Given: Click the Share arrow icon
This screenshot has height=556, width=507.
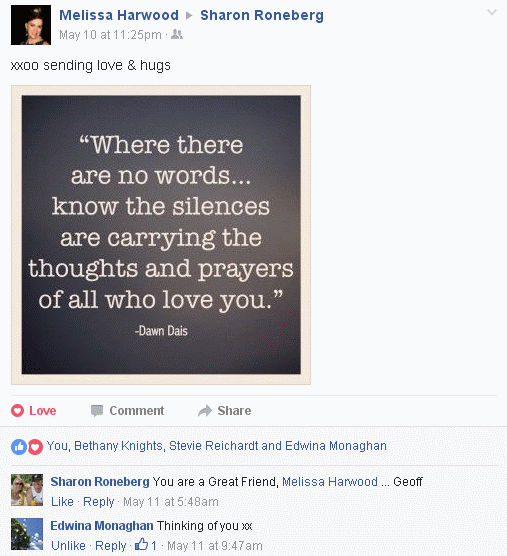Looking at the screenshot, I should click(x=205, y=411).
